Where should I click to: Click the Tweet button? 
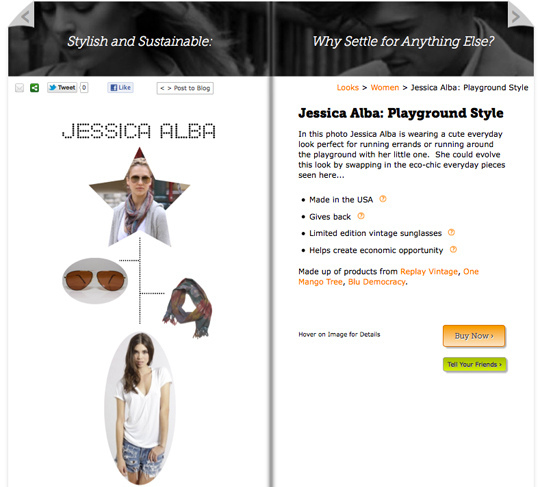[x=62, y=87]
